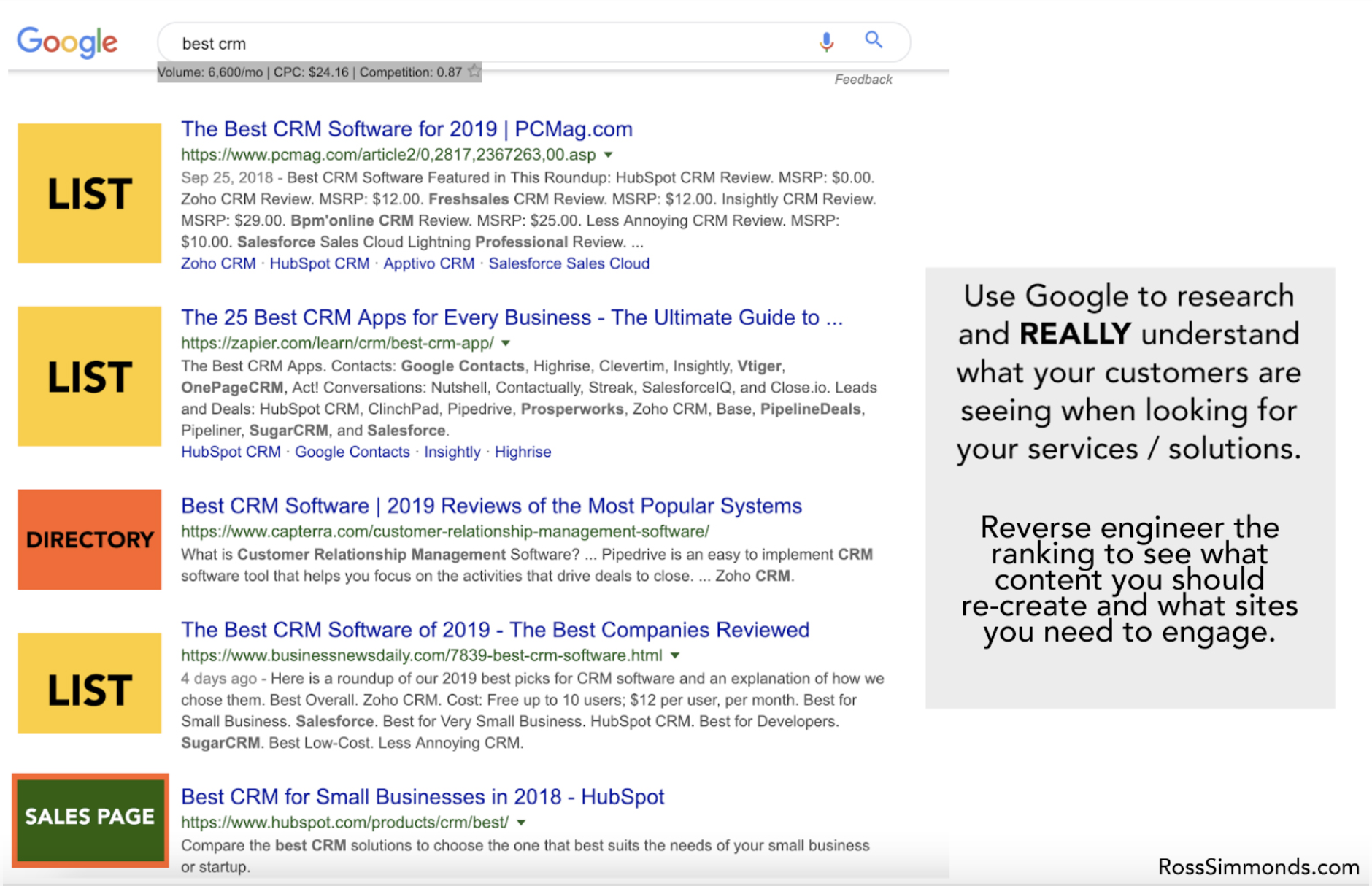
Task: Open the Capterra Best CRM Software result
Action: tap(491, 506)
